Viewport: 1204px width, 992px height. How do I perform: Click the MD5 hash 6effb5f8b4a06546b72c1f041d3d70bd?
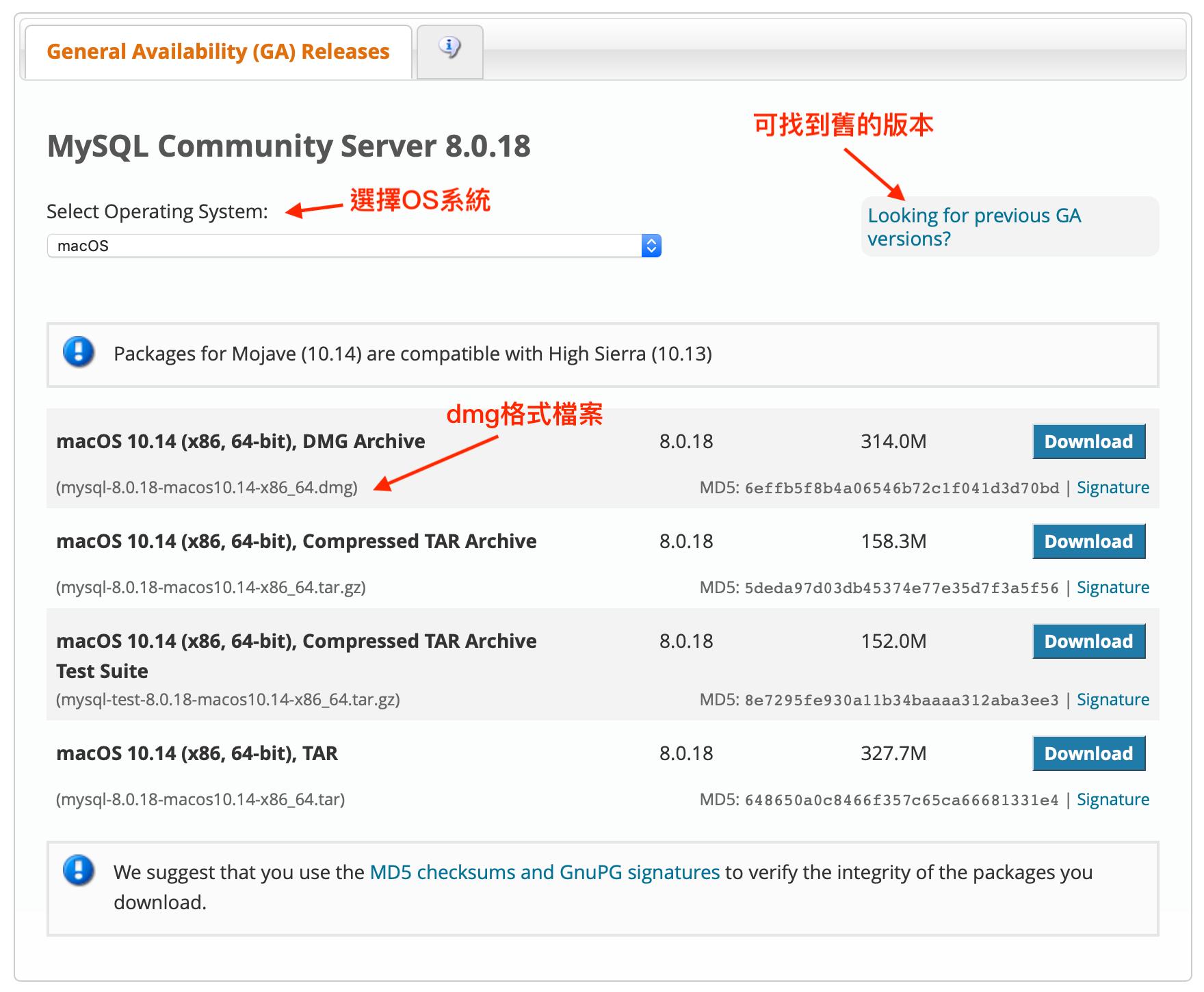[x=902, y=488]
